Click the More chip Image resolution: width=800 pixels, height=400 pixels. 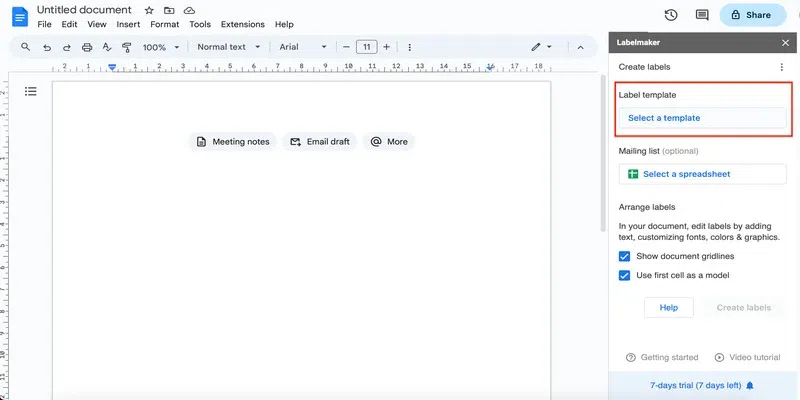click(389, 142)
